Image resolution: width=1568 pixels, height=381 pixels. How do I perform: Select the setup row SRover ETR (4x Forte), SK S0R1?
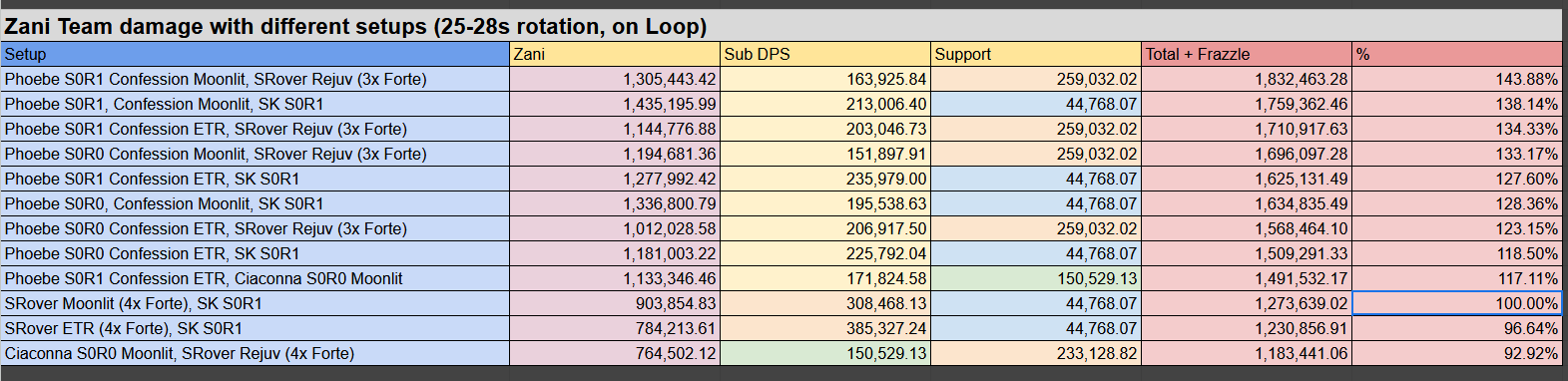coord(256,328)
